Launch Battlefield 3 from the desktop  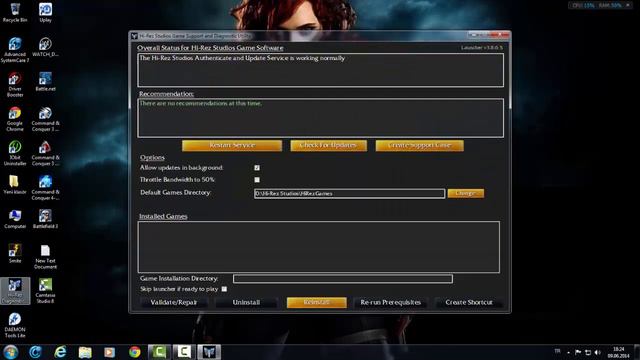(45, 219)
